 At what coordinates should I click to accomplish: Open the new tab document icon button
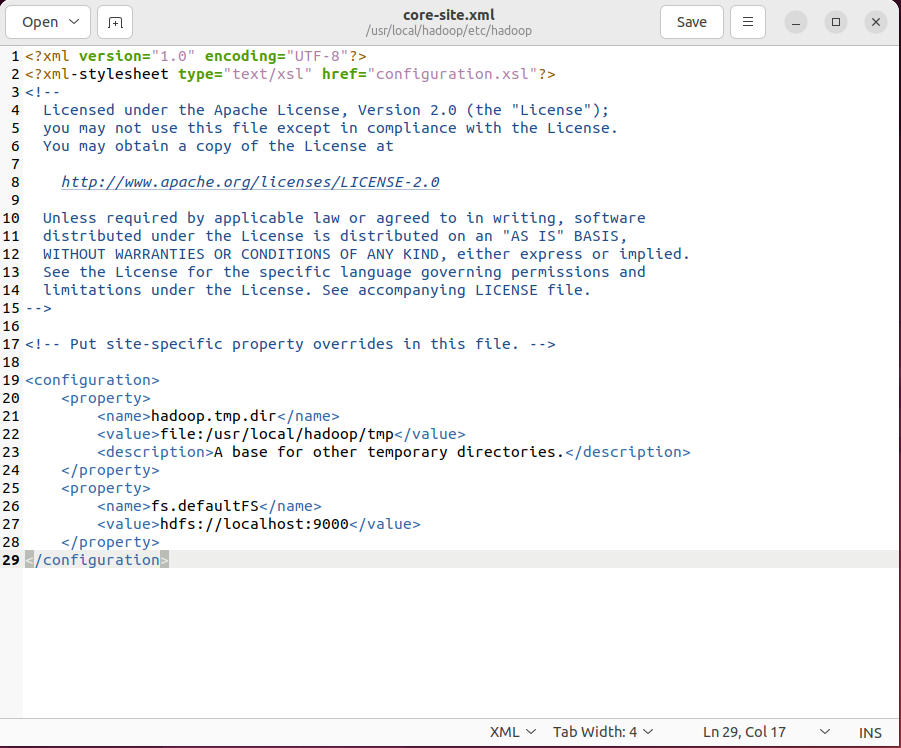pos(115,22)
